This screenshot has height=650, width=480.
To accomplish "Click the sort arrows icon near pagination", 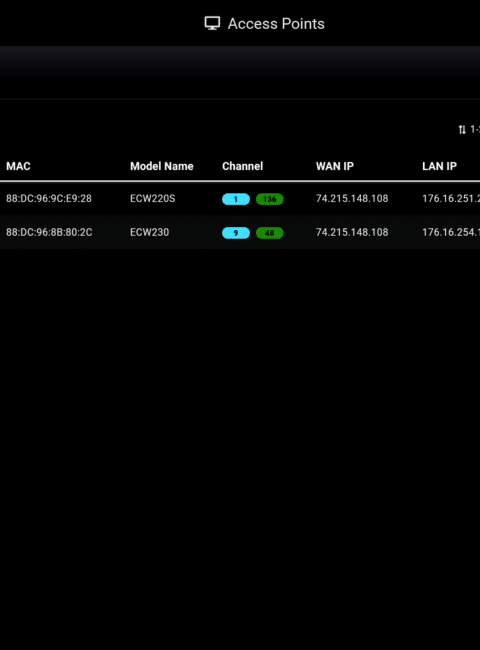I will (x=462, y=130).
